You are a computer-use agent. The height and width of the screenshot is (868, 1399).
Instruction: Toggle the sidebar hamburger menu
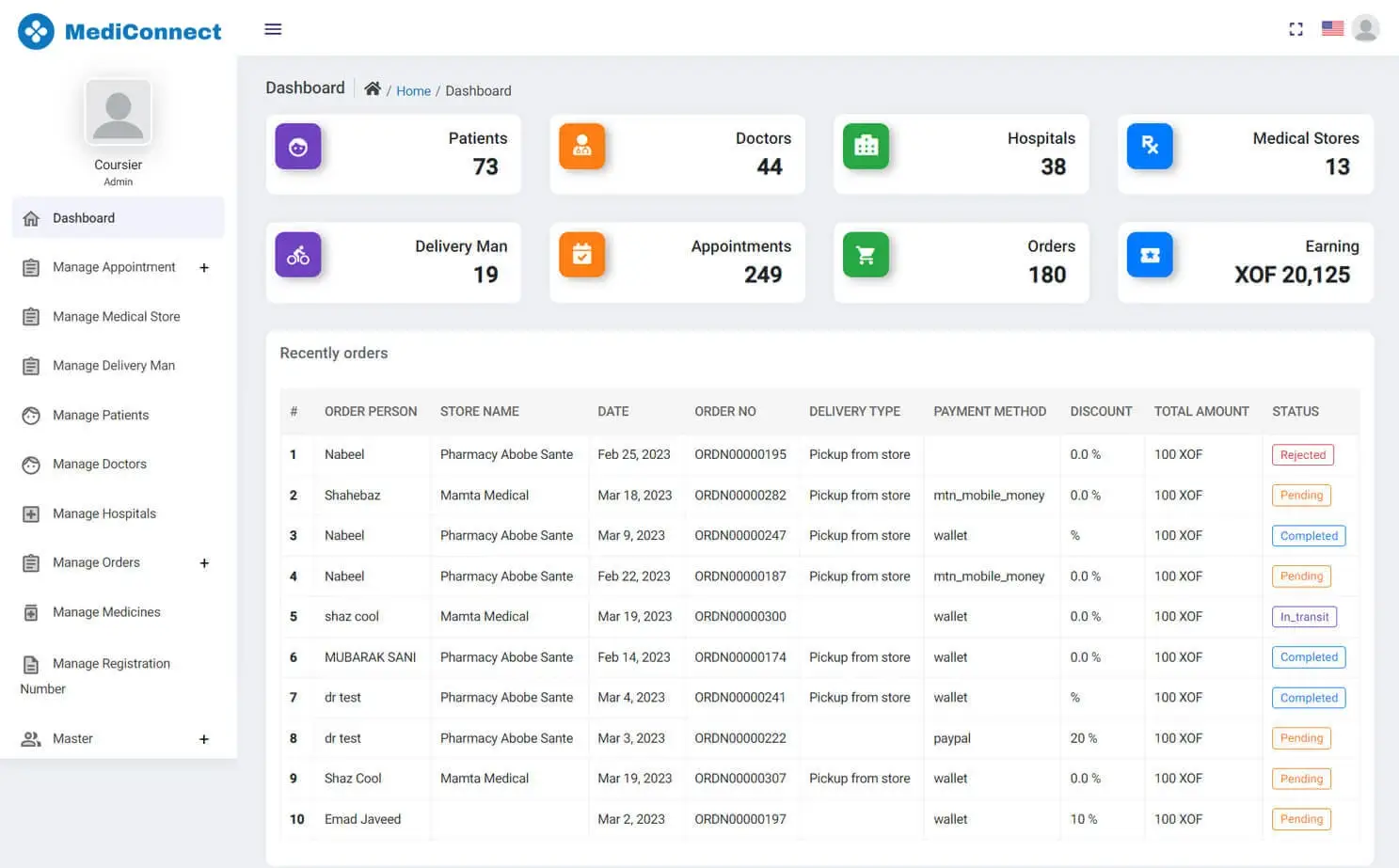(x=273, y=29)
